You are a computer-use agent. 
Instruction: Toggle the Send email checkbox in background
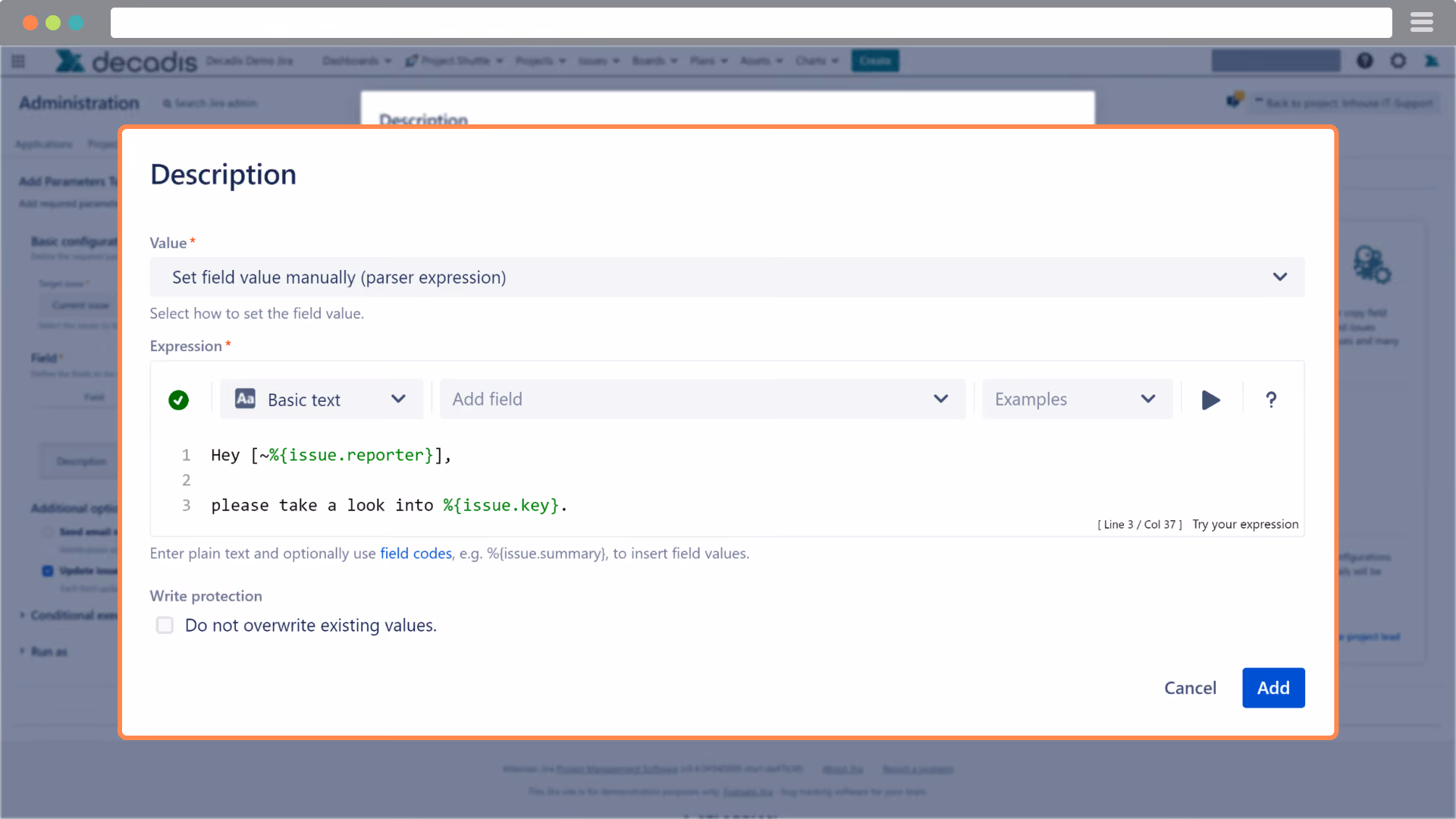tap(48, 532)
